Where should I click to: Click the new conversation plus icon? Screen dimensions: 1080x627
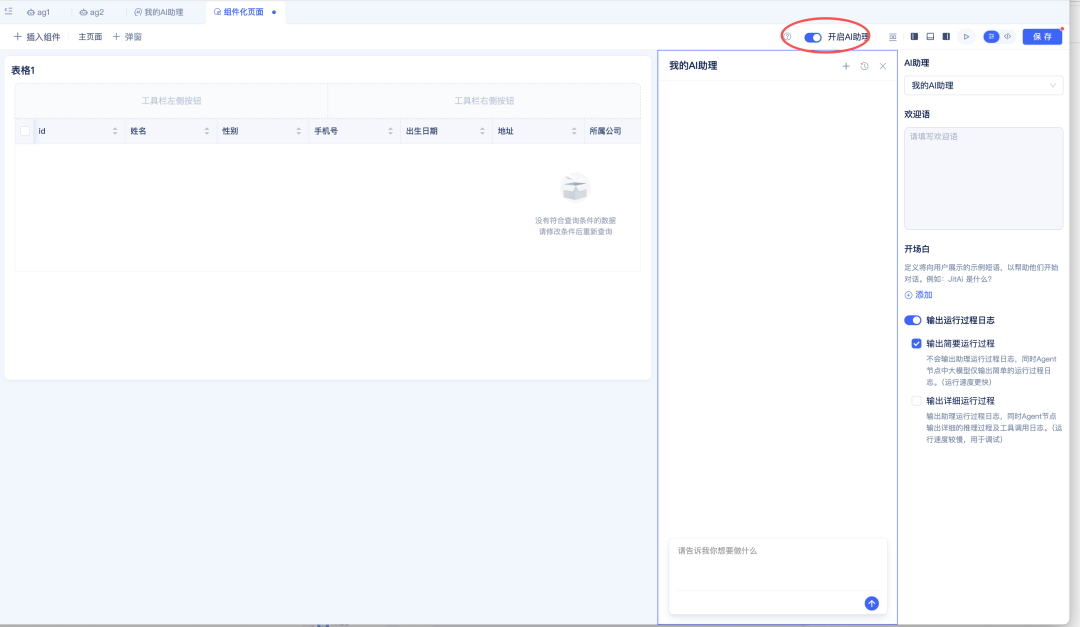point(846,66)
